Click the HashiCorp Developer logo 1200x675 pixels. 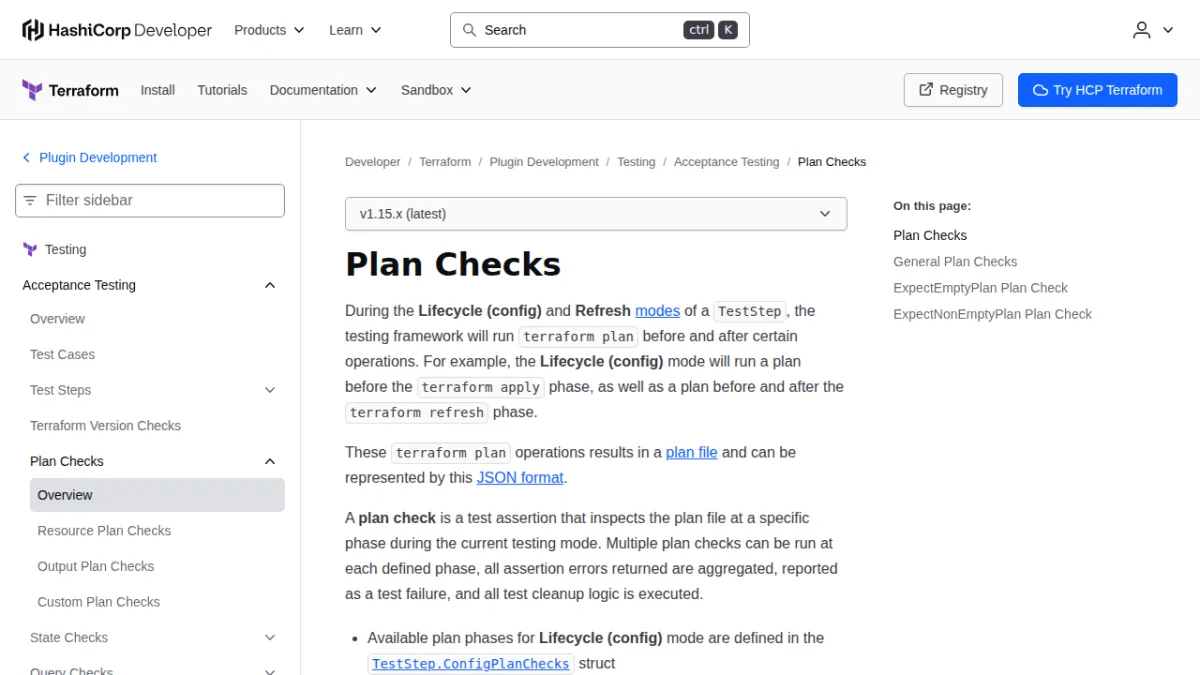pyautogui.click(x=117, y=30)
